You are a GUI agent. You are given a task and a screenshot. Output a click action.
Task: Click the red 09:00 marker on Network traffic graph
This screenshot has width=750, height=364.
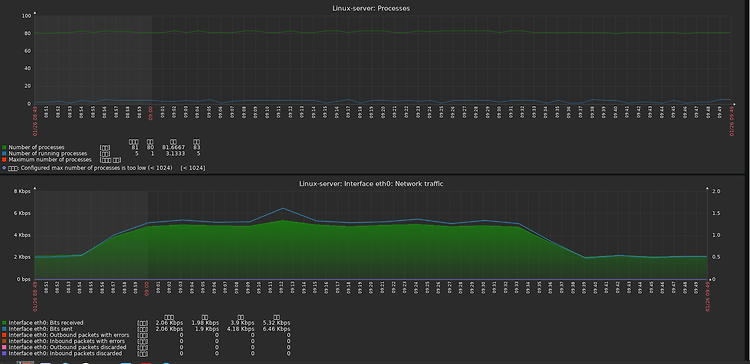coord(146,288)
